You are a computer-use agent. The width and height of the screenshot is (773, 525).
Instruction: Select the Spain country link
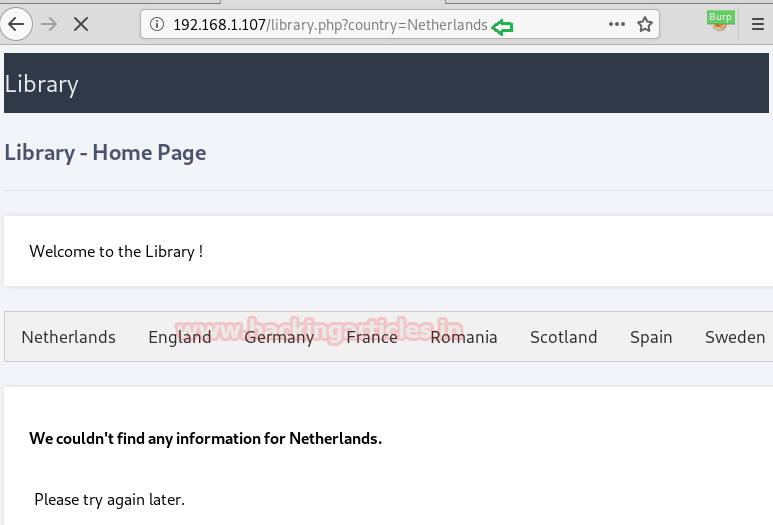point(651,337)
